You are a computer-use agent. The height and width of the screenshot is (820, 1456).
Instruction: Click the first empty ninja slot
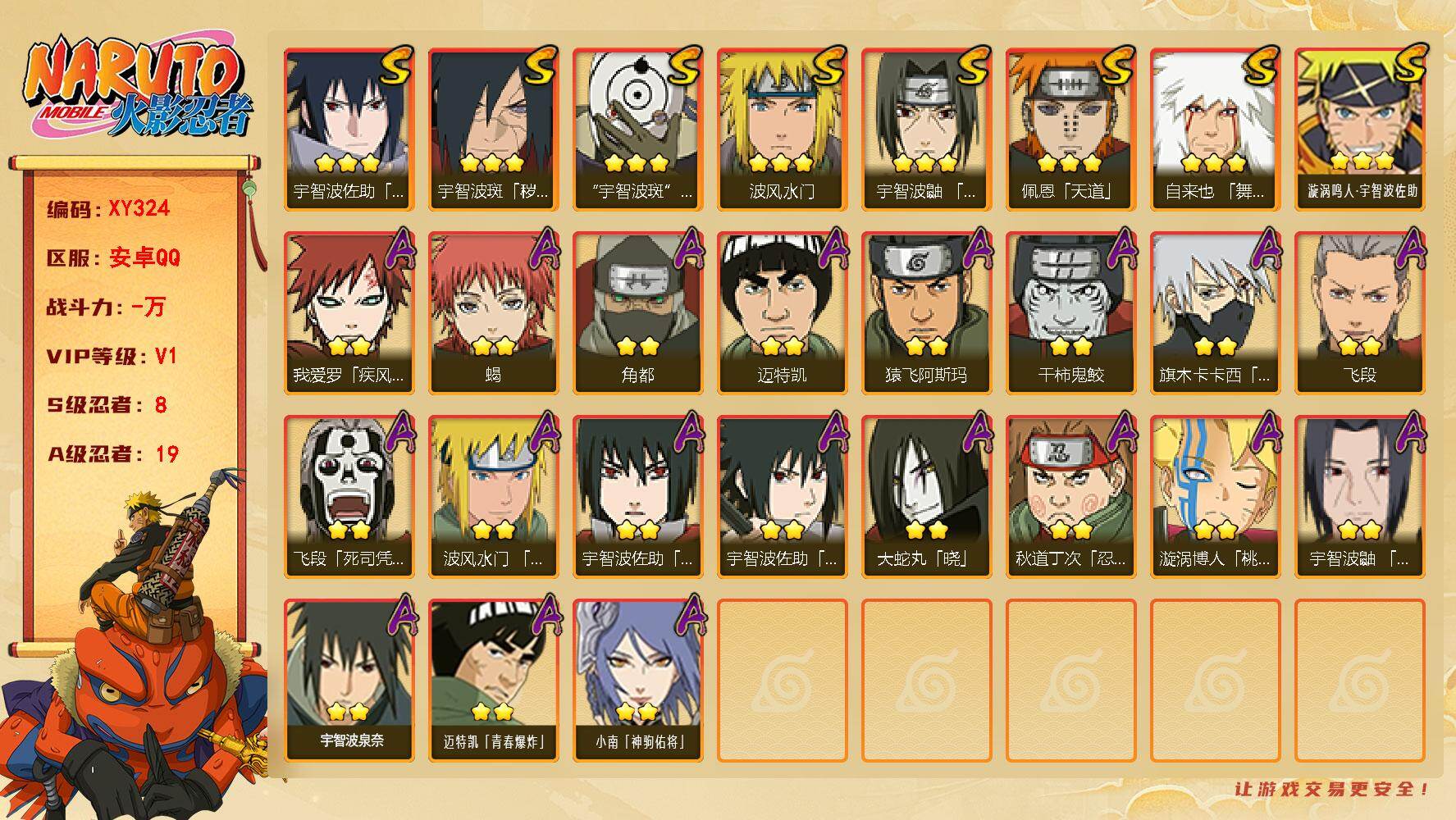click(782, 681)
